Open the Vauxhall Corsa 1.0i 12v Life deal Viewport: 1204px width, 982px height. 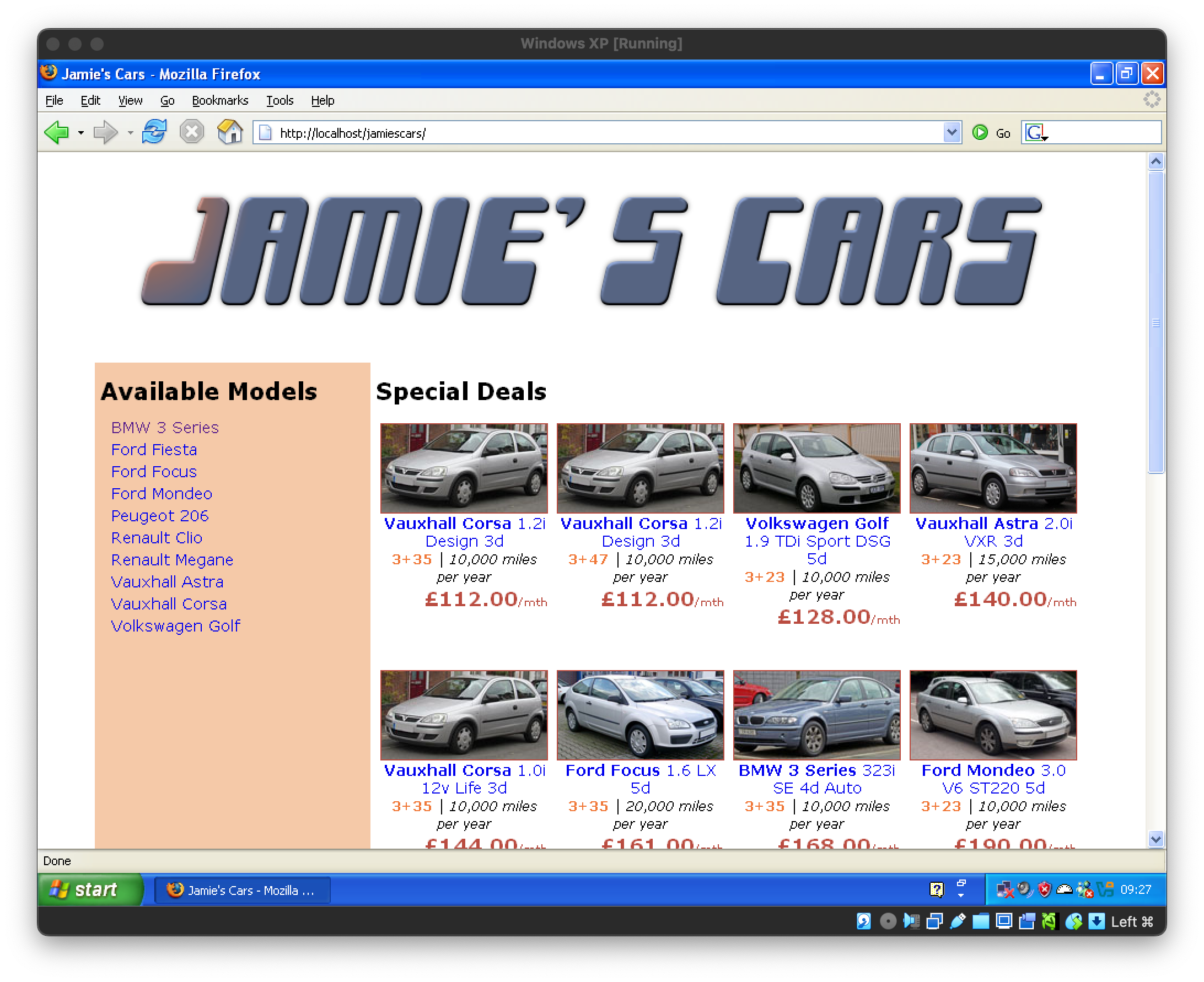tap(464, 779)
